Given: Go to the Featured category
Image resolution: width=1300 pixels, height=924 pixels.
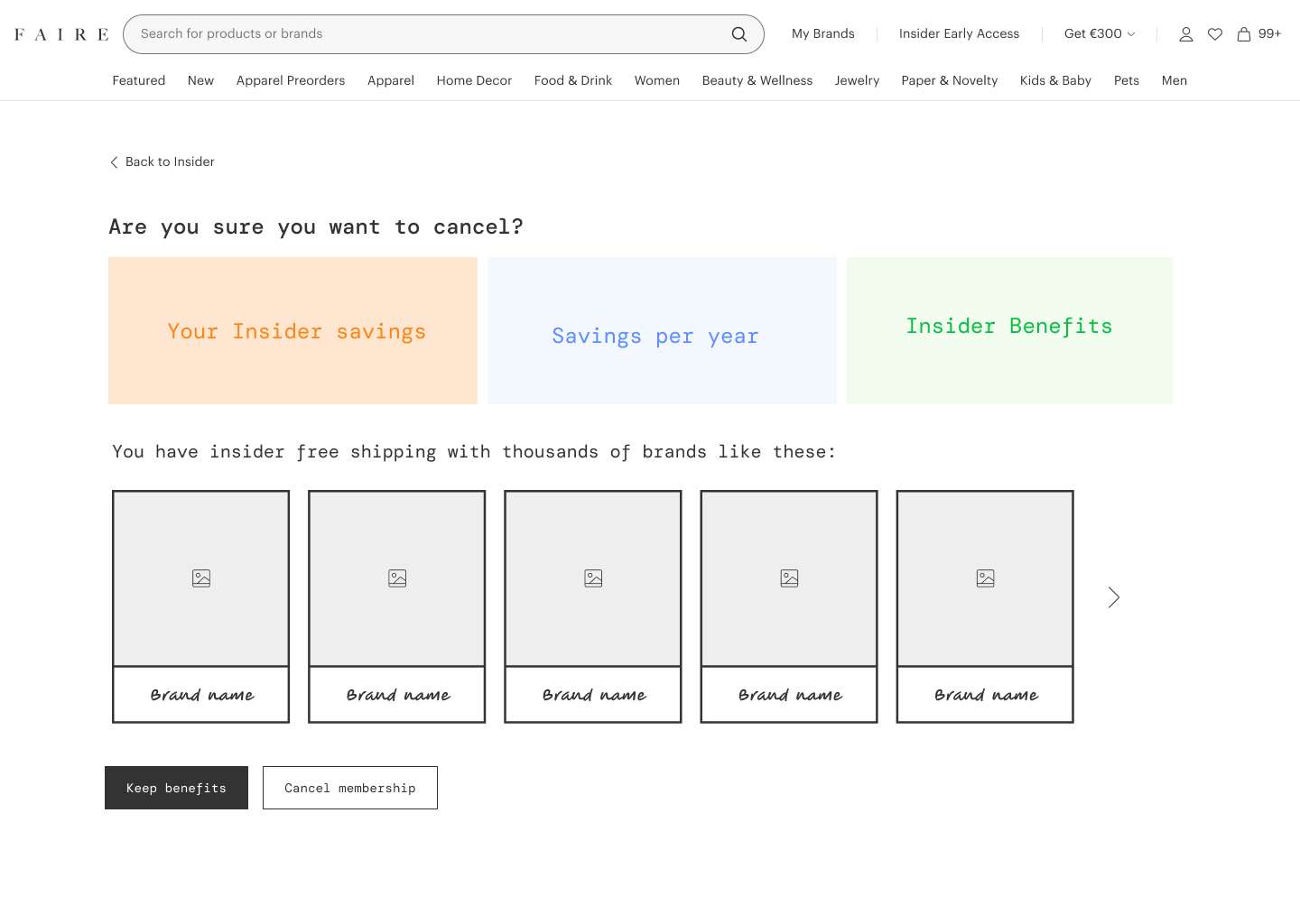Looking at the screenshot, I should click(x=139, y=80).
